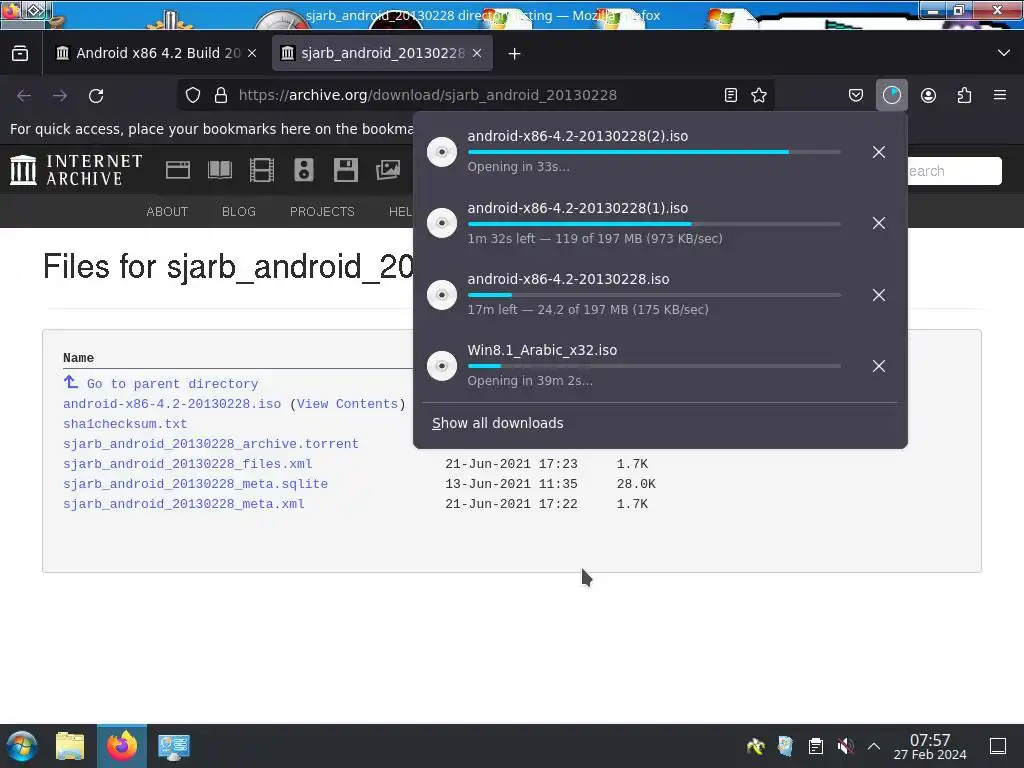Open the Archive audio speaker icon
The image size is (1024, 768).
[304, 170]
